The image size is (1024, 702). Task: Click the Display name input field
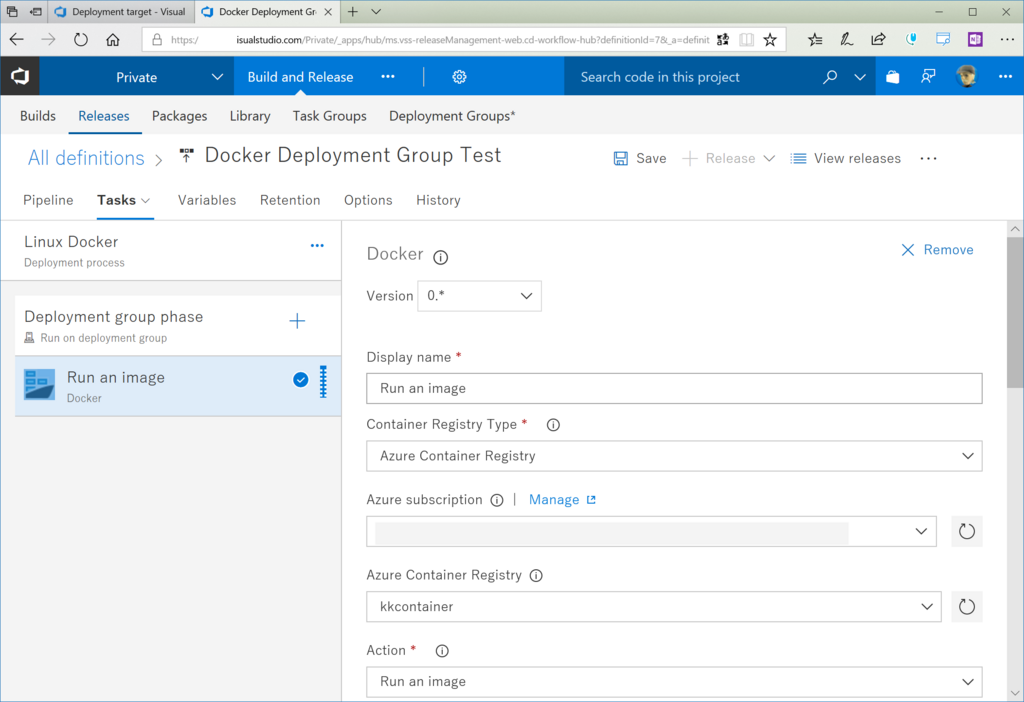pos(674,389)
